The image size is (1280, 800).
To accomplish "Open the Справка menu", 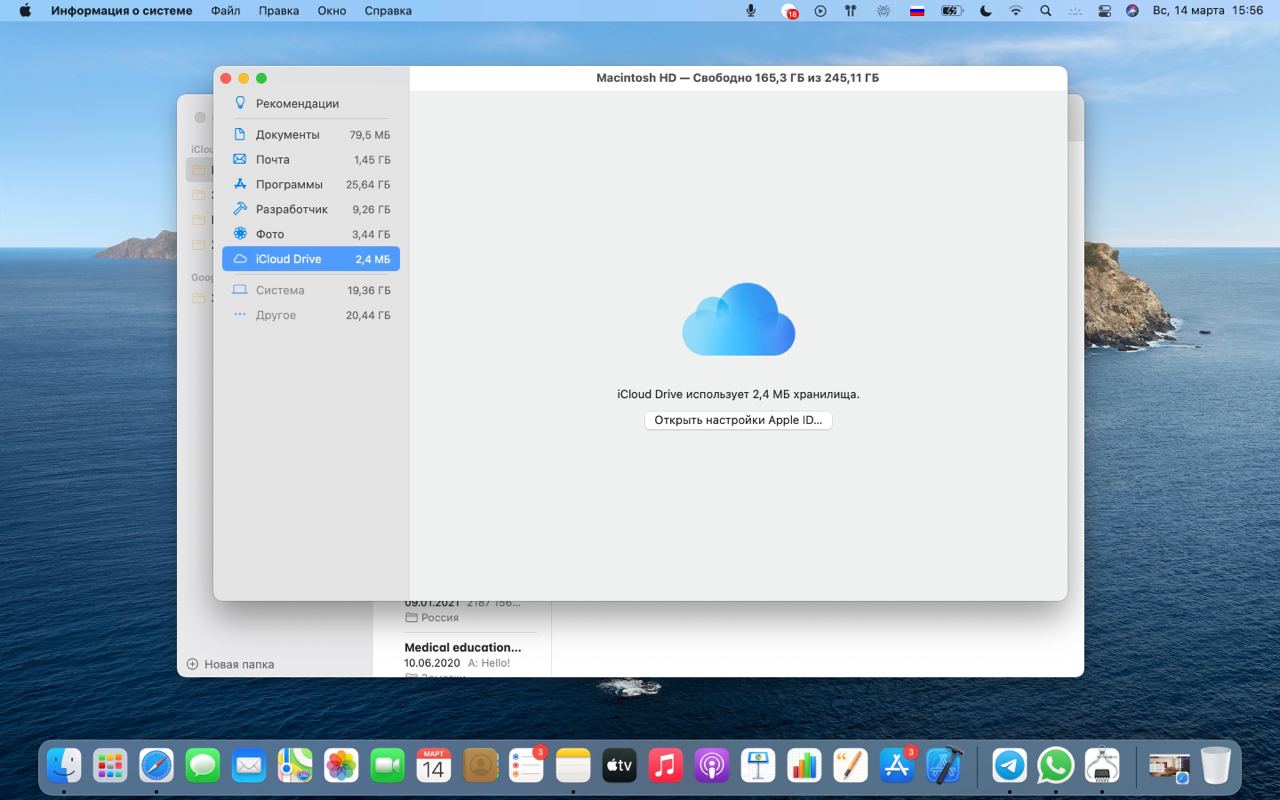I will pyautogui.click(x=388, y=11).
